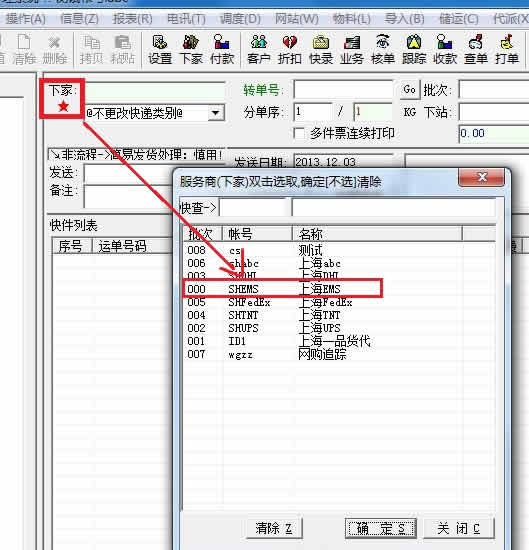Click the 发送日期 date field
Viewport: 529px width, 550px height.
click(x=343, y=161)
